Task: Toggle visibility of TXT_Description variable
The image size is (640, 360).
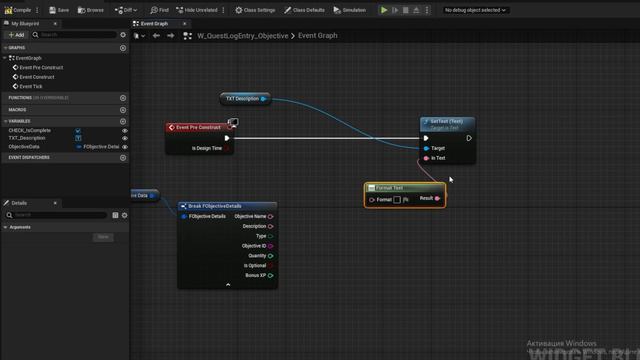Action: [125, 138]
